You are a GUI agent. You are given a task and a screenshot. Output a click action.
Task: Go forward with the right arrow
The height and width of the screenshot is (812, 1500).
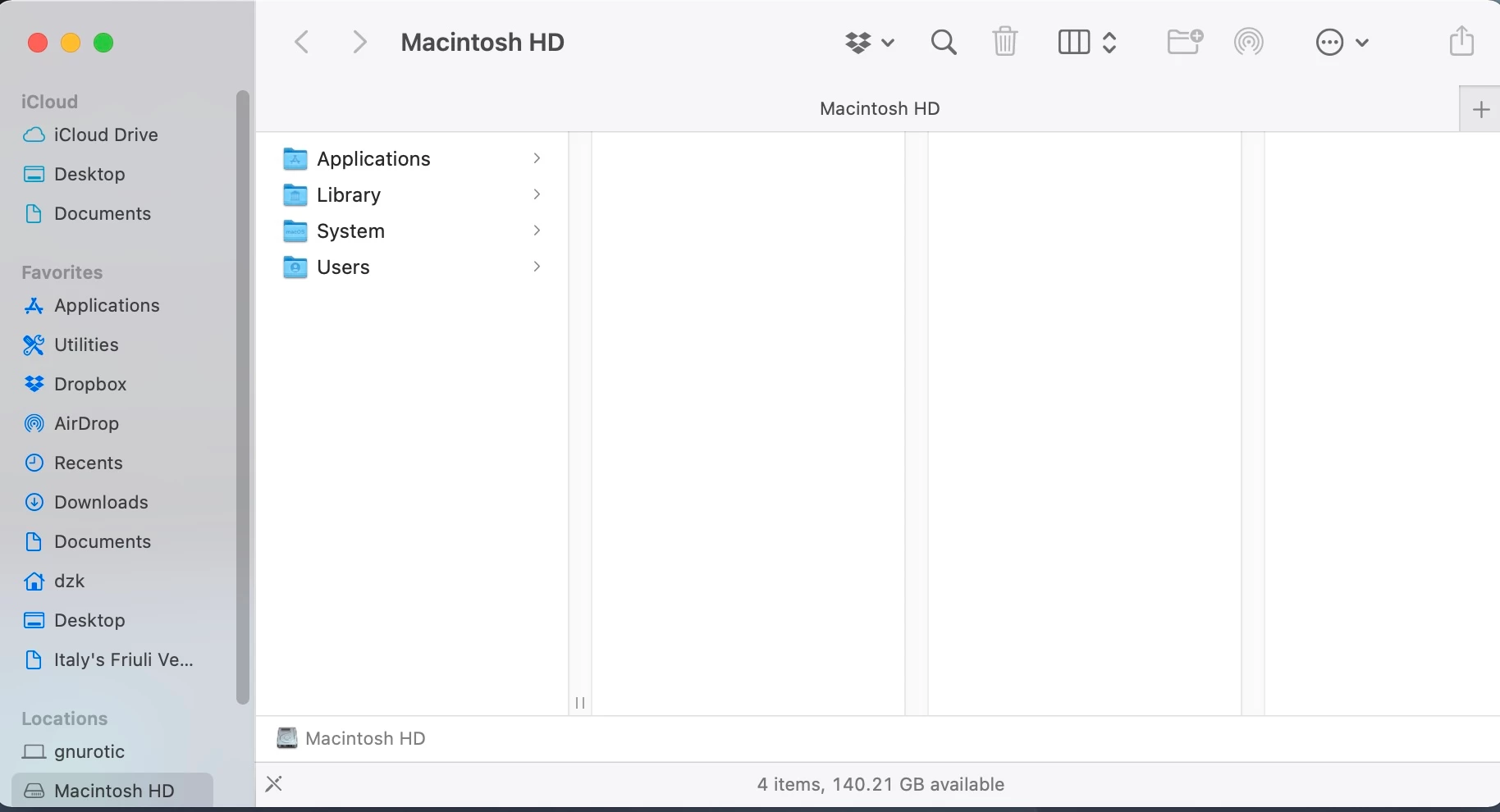(x=359, y=42)
